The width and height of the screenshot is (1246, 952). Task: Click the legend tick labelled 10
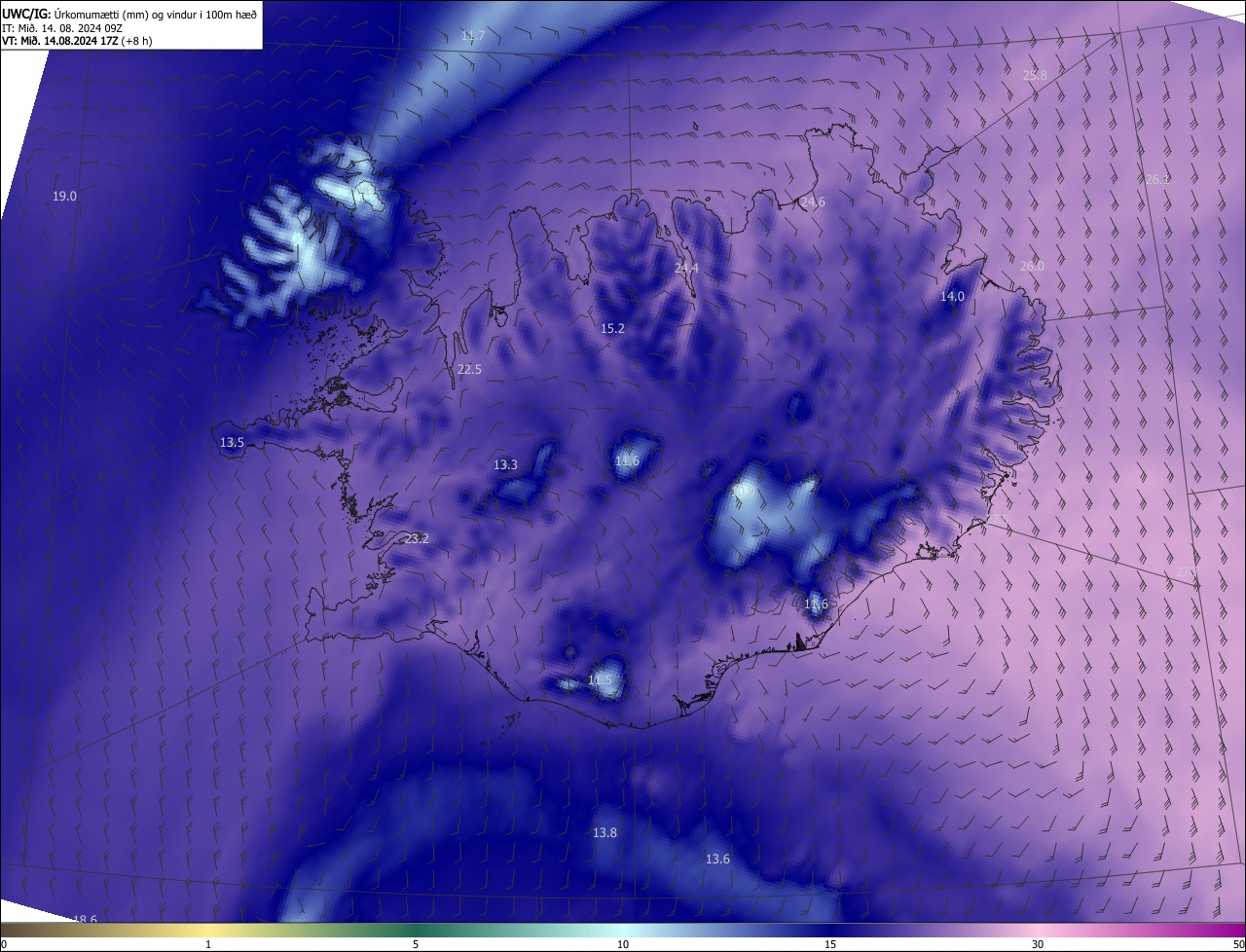[623, 944]
